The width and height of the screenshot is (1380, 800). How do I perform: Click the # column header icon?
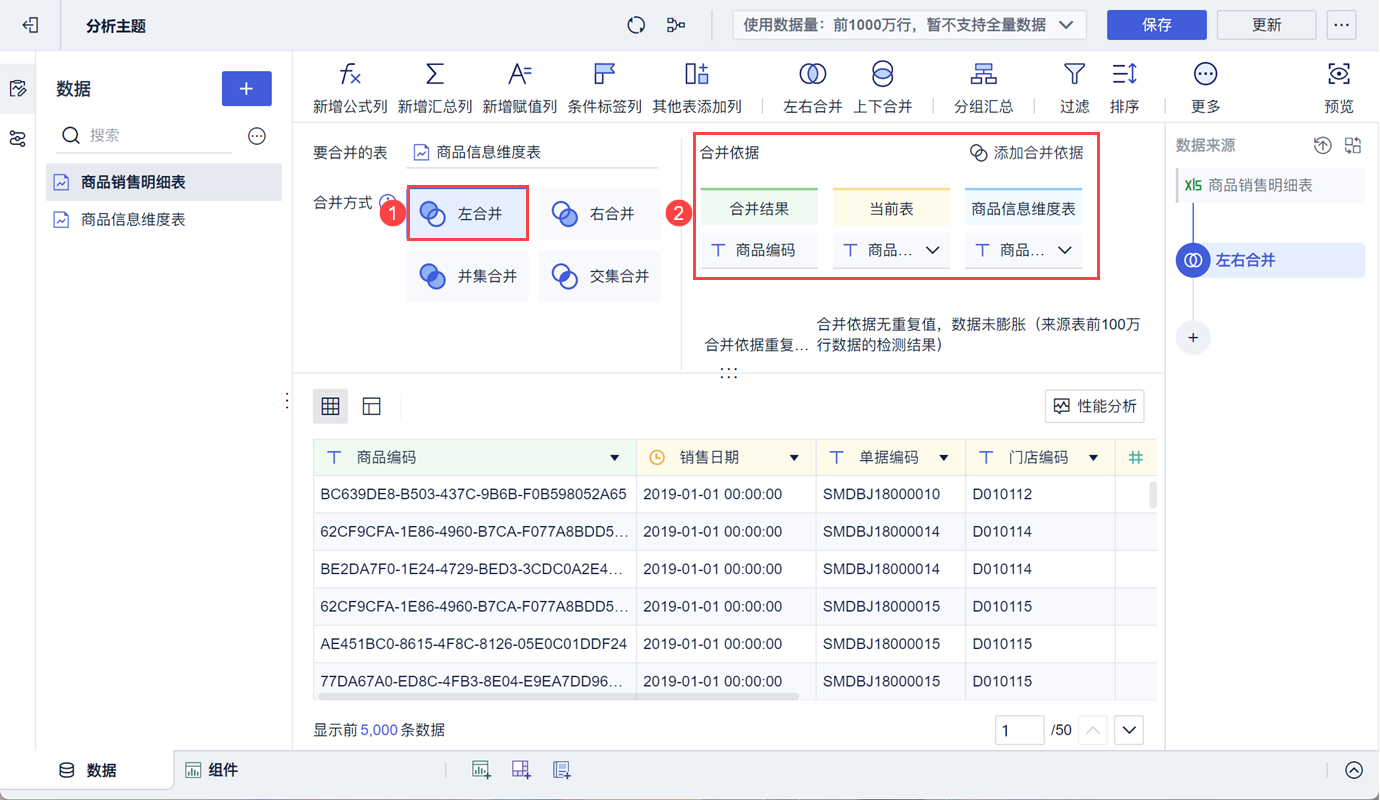1136,458
